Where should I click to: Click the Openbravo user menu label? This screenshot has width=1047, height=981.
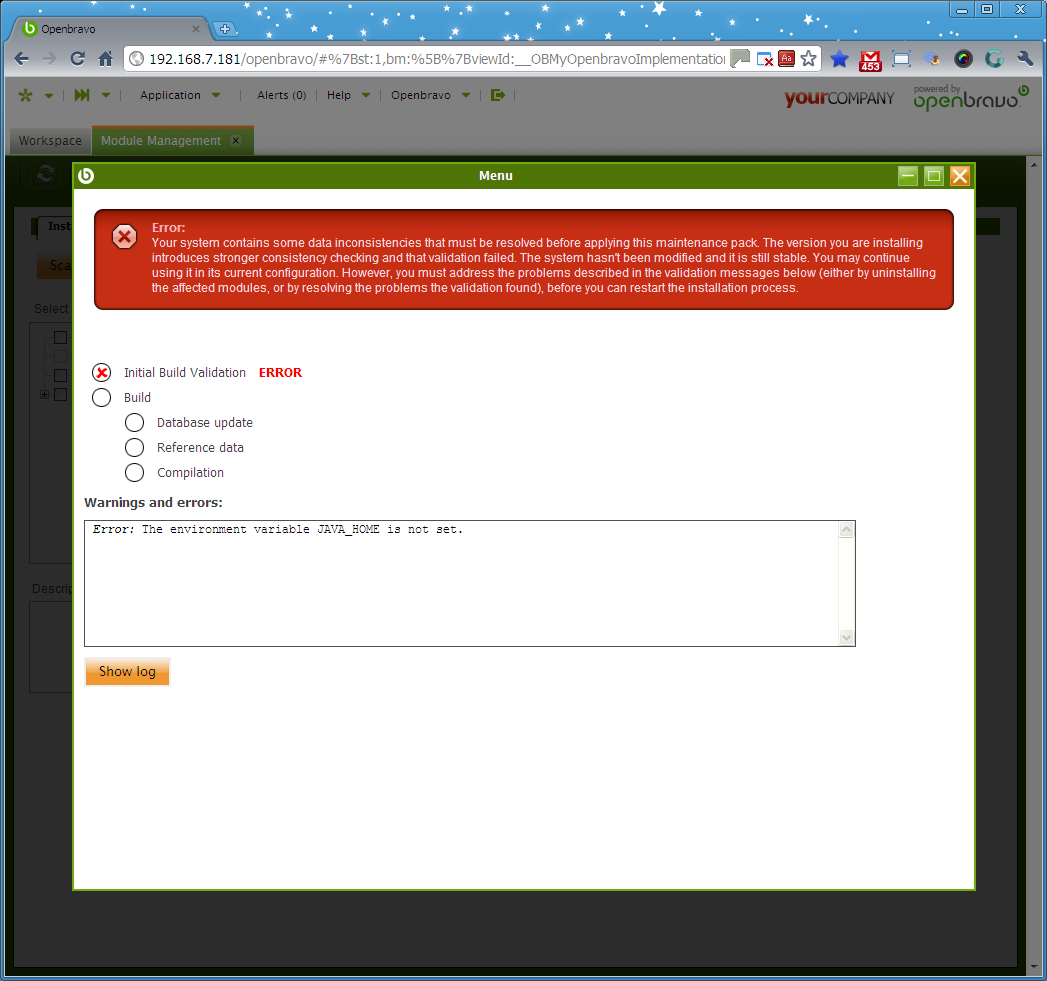click(x=421, y=95)
